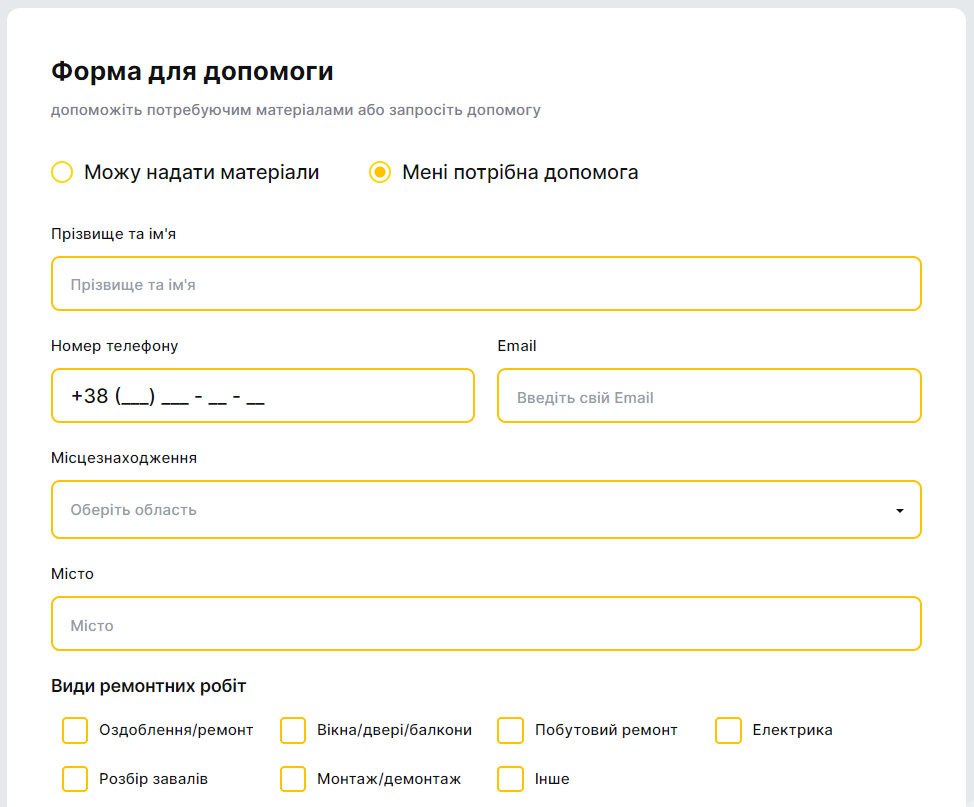Select 'Мені потрібна допомога' radio button
The image size is (974, 807).
coord(380,172)
